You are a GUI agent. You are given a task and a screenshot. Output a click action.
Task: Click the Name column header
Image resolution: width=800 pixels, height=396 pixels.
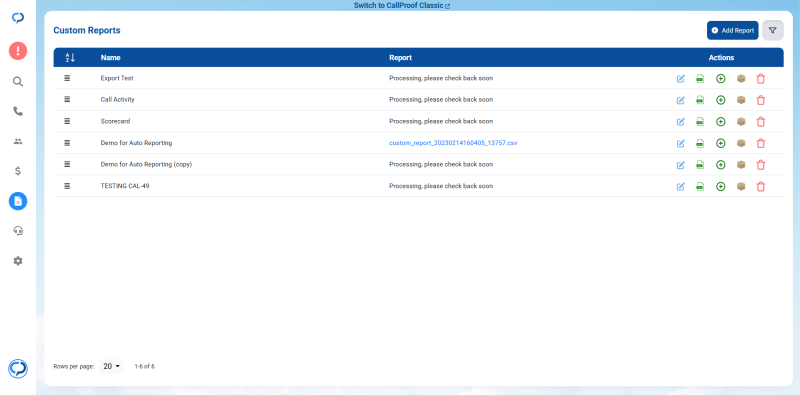coord(111,58)
